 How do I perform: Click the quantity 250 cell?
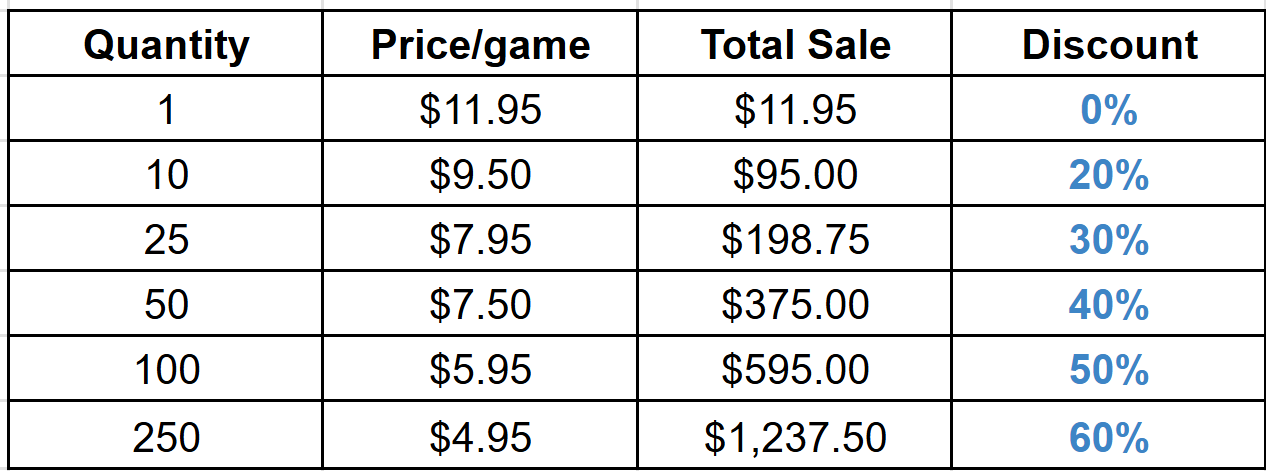[x=166, y=437]
